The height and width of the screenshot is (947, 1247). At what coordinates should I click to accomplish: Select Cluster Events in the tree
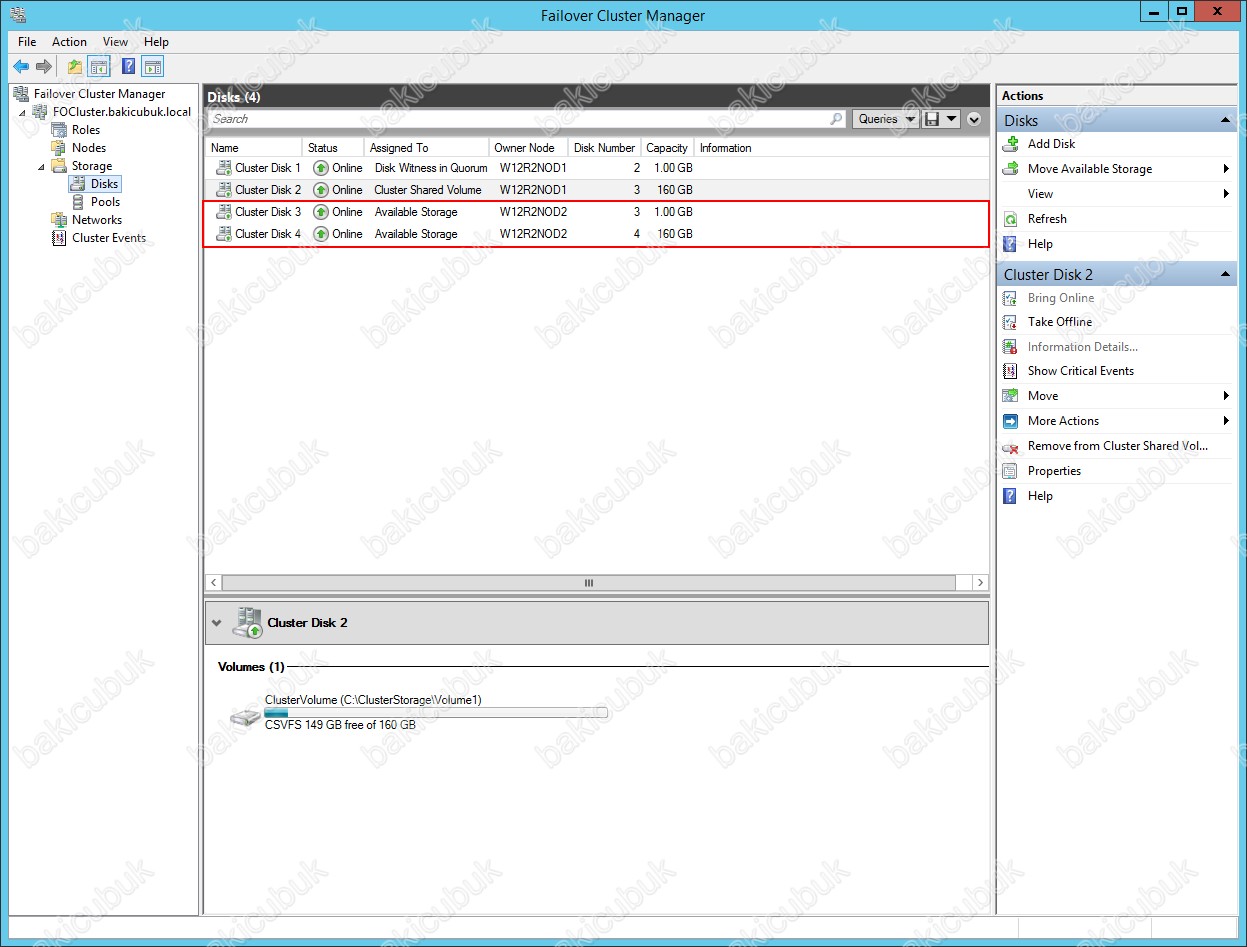[109, 238]
